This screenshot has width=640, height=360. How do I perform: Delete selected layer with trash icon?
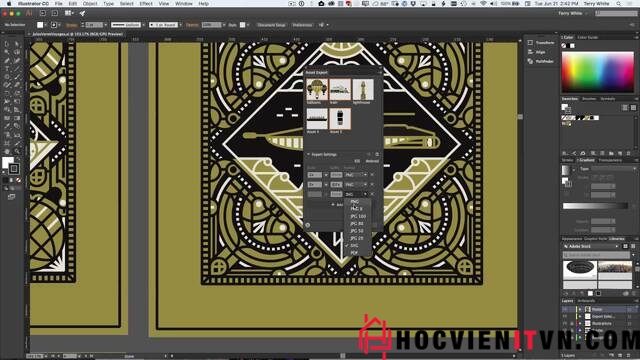629,356
